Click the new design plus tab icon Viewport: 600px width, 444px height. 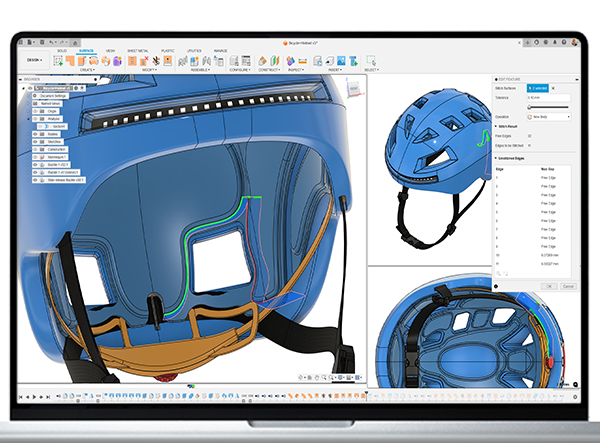point(527,42)
